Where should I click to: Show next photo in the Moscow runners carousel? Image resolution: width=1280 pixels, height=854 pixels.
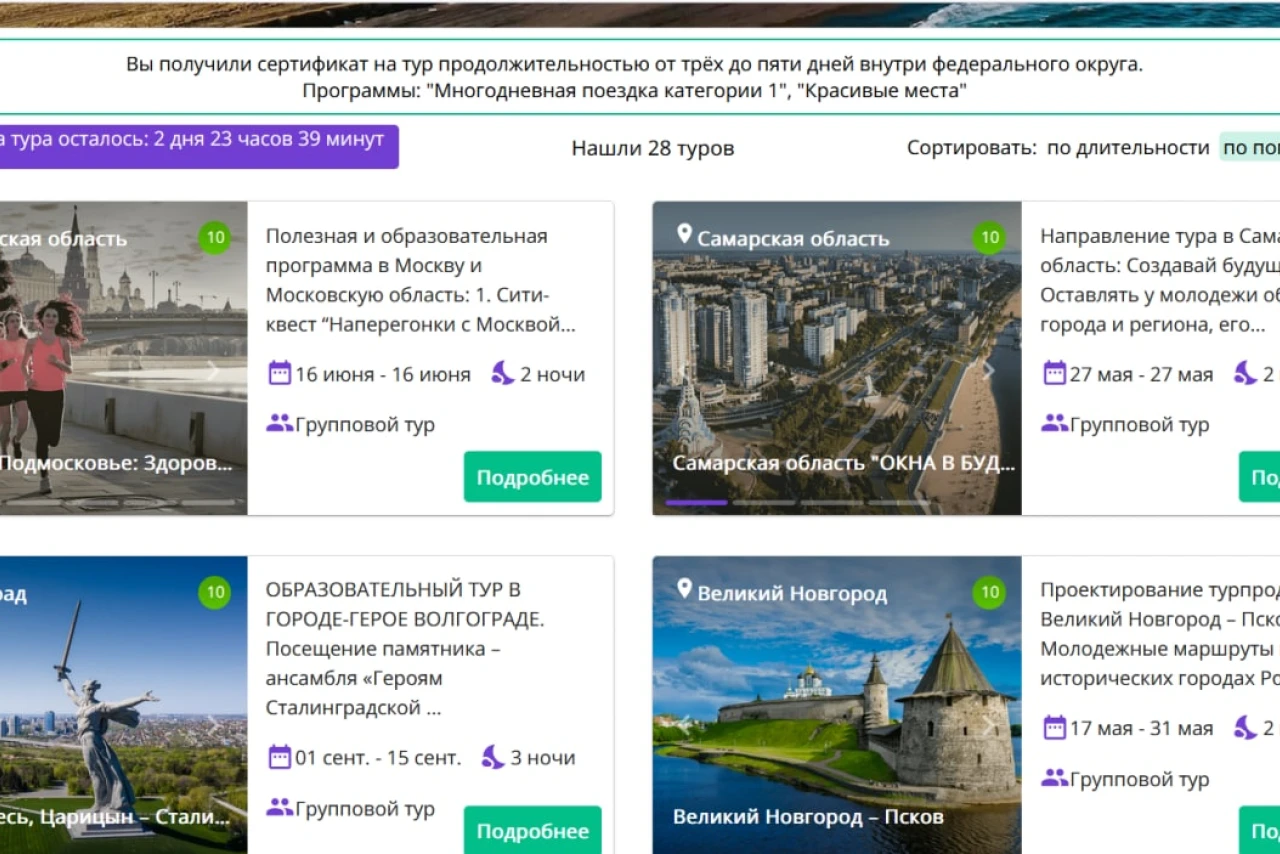click(213, 371)
